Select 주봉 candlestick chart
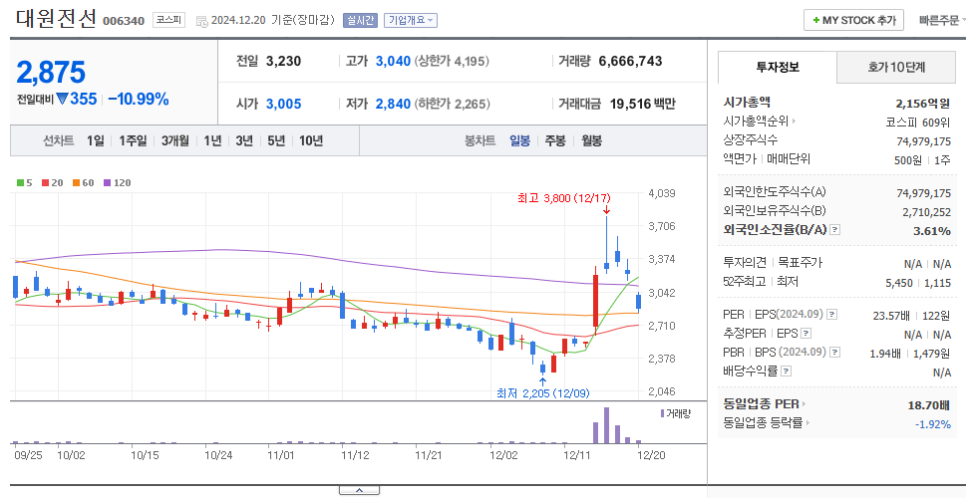Screen dimensions: 966x498 coord(554,141)
